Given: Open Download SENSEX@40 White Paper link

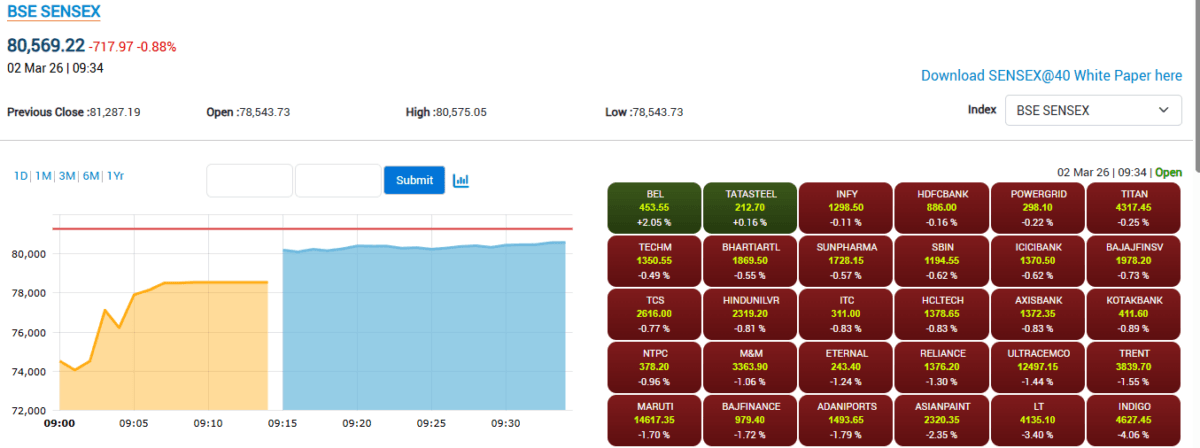Looking at the screenshot, I should click(1051, 75).
